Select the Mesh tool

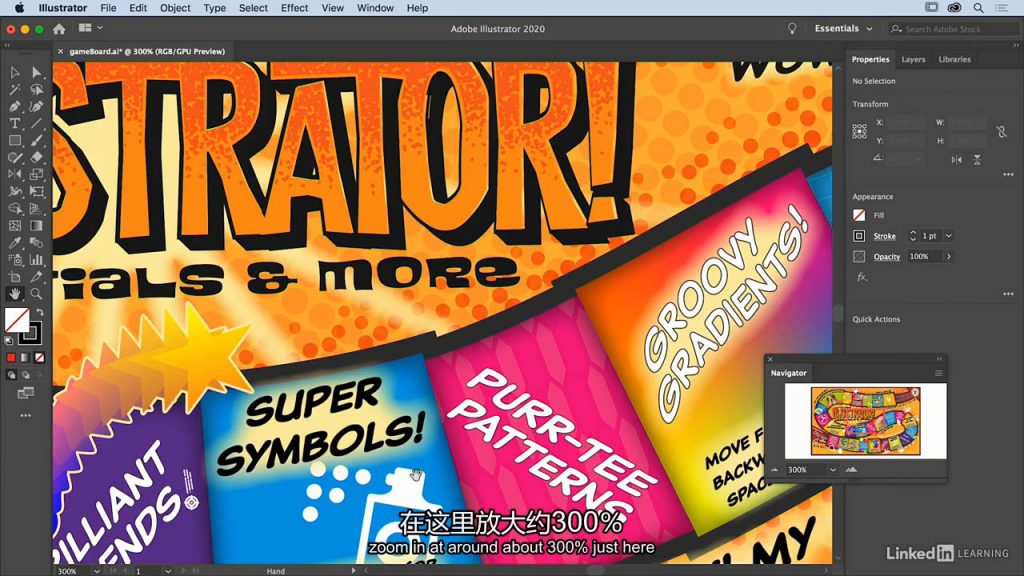(14, 225)
